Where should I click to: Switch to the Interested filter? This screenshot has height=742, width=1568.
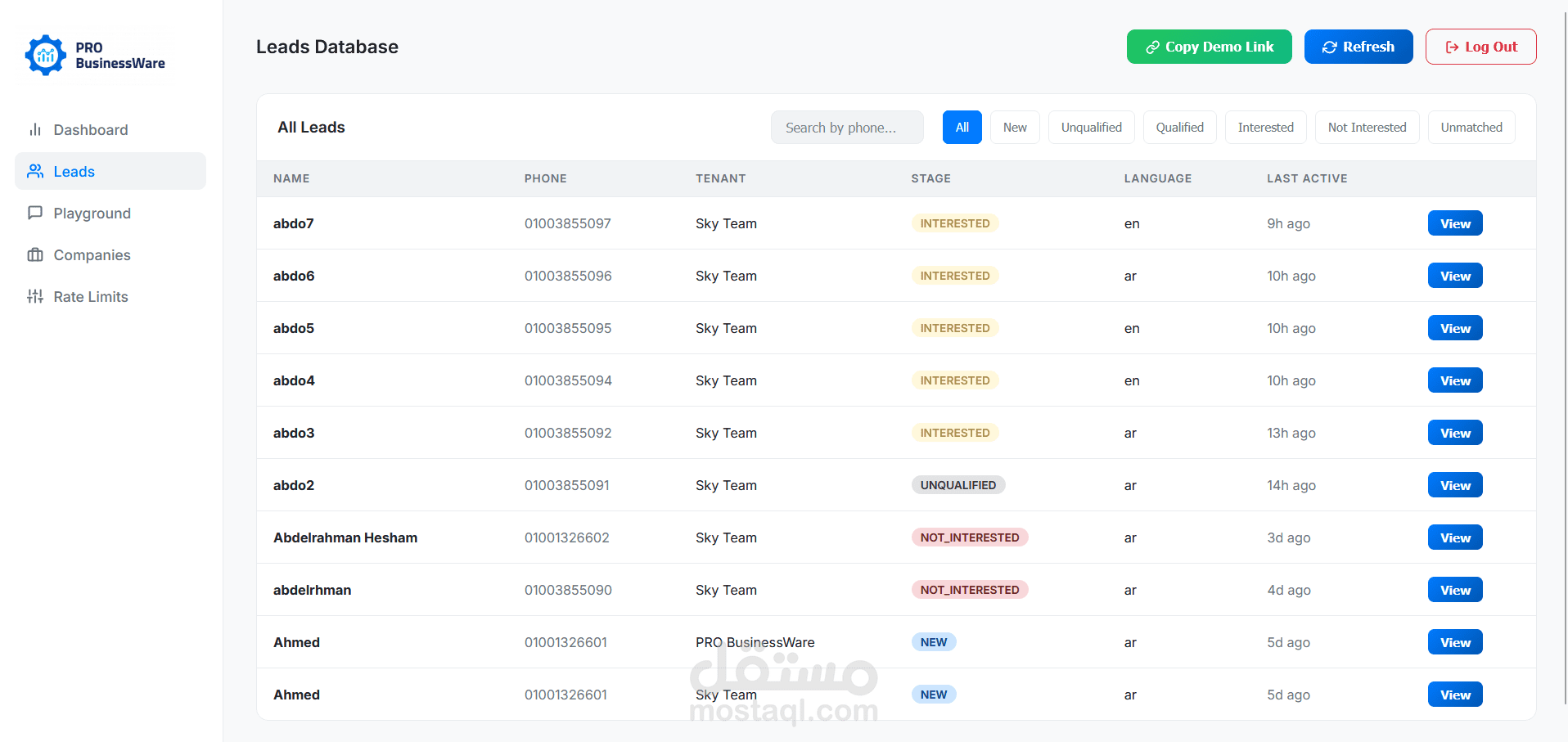tap(1266, 127)
